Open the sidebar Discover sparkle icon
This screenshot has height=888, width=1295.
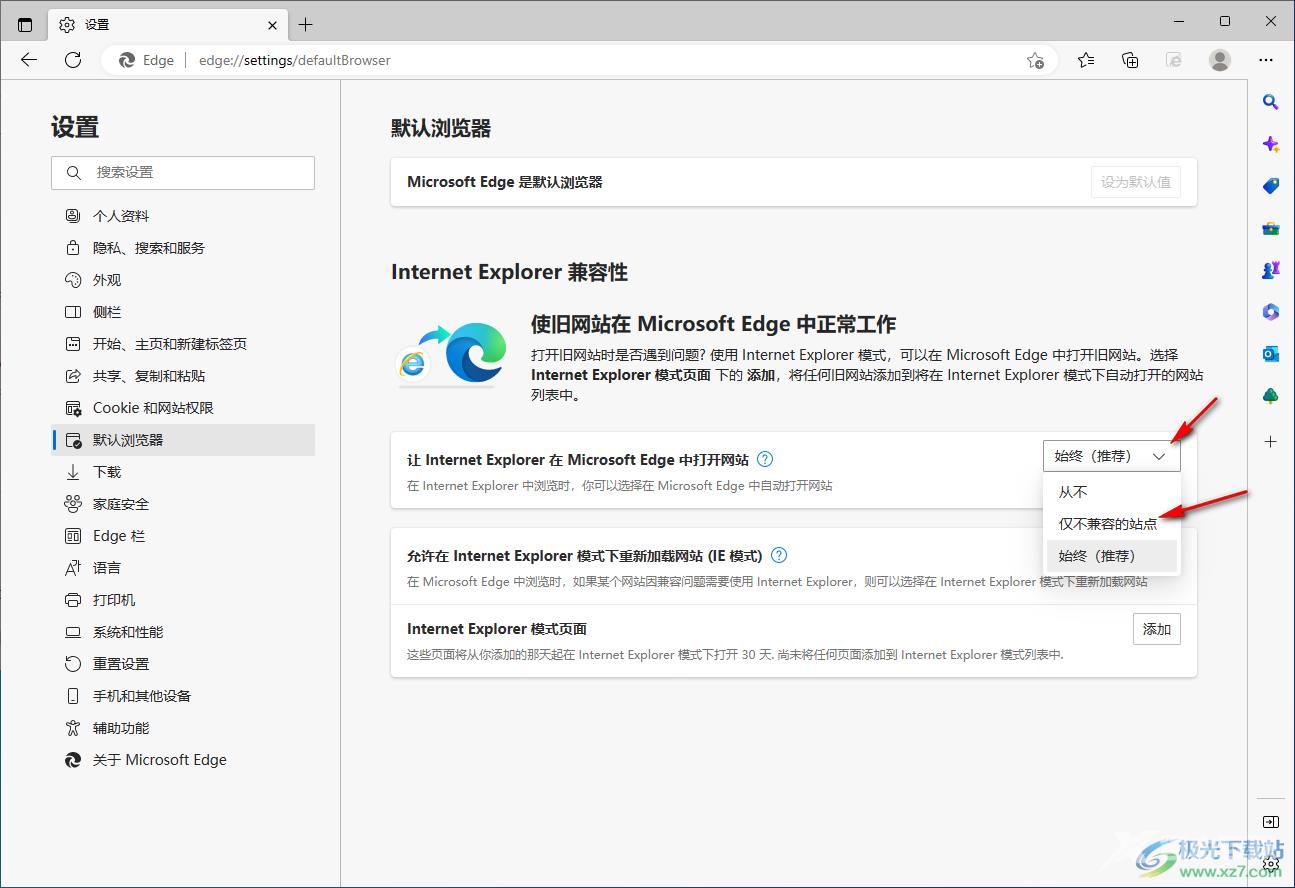coord(1271,144)
